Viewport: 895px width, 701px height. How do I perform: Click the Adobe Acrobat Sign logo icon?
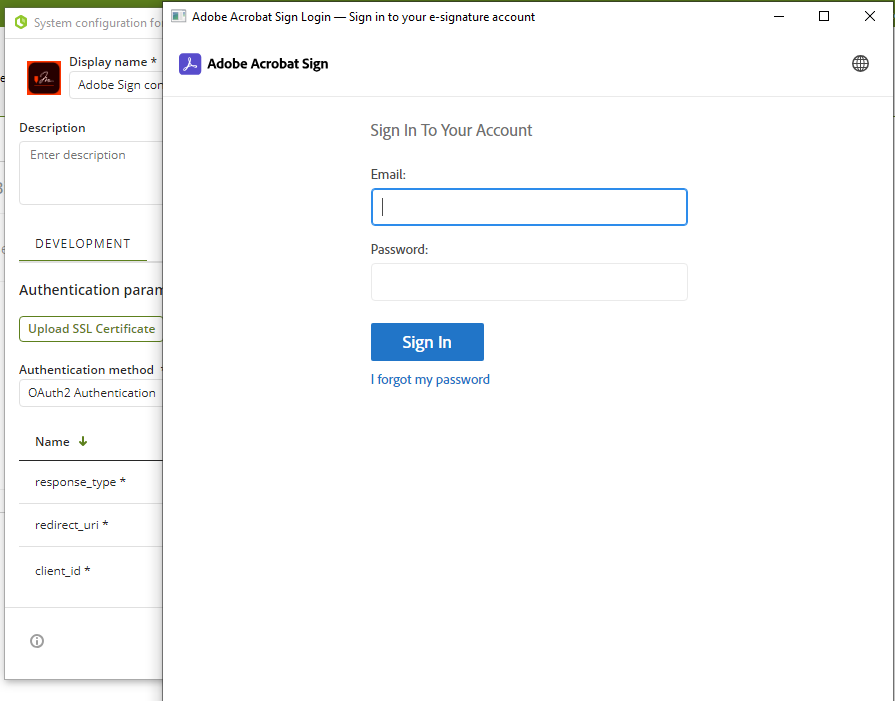click(x=190, y=63)
